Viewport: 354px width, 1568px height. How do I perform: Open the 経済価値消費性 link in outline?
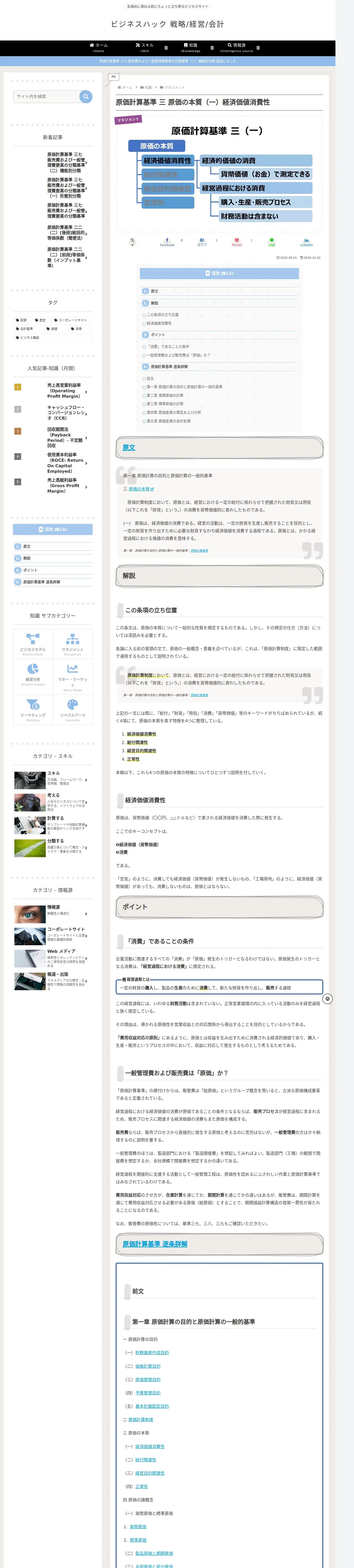coord(150,1446)
